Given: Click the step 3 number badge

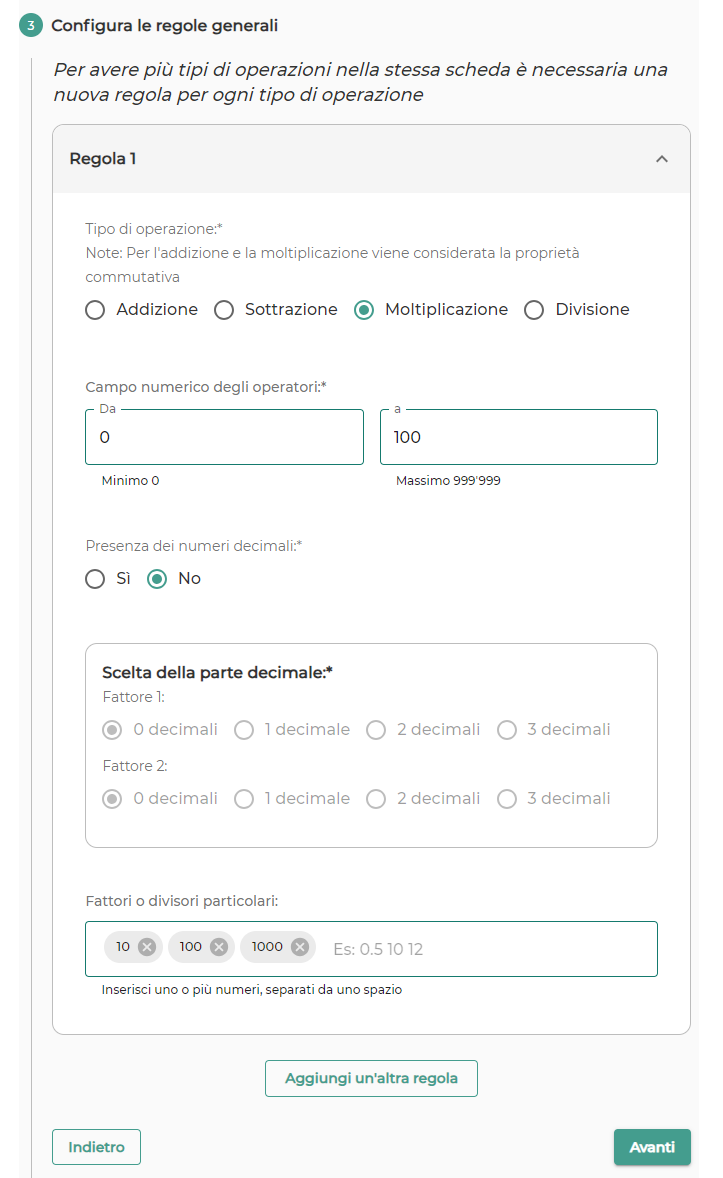Looking at the screenshot, I should pos(31,25).
